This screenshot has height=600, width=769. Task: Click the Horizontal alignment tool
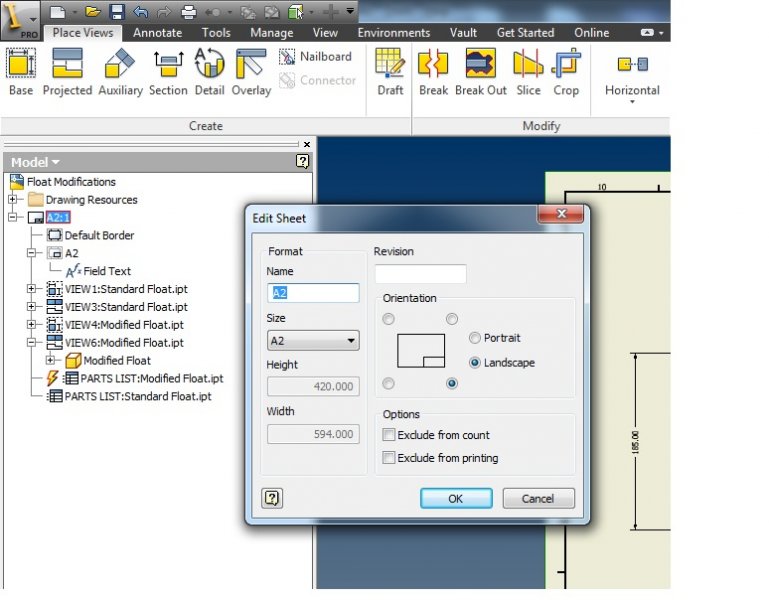coord(632,74)
